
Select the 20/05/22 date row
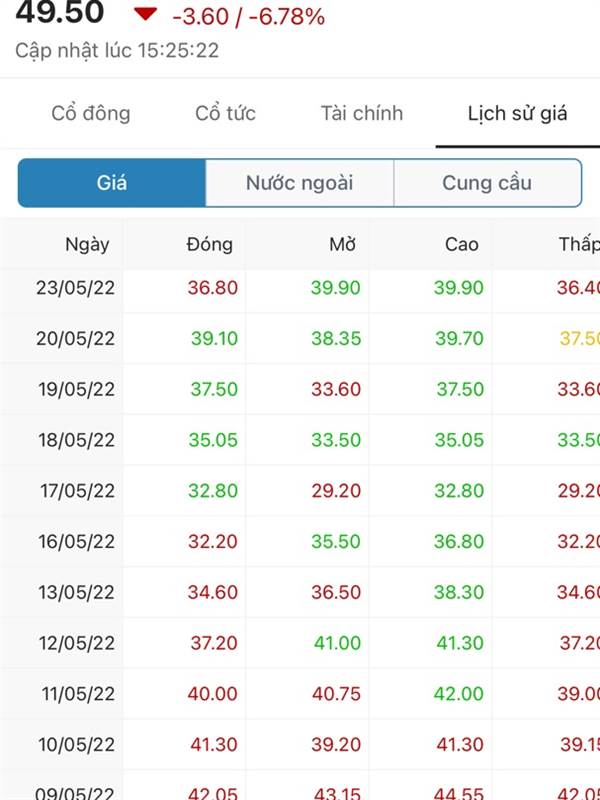[x=300, y=338]
